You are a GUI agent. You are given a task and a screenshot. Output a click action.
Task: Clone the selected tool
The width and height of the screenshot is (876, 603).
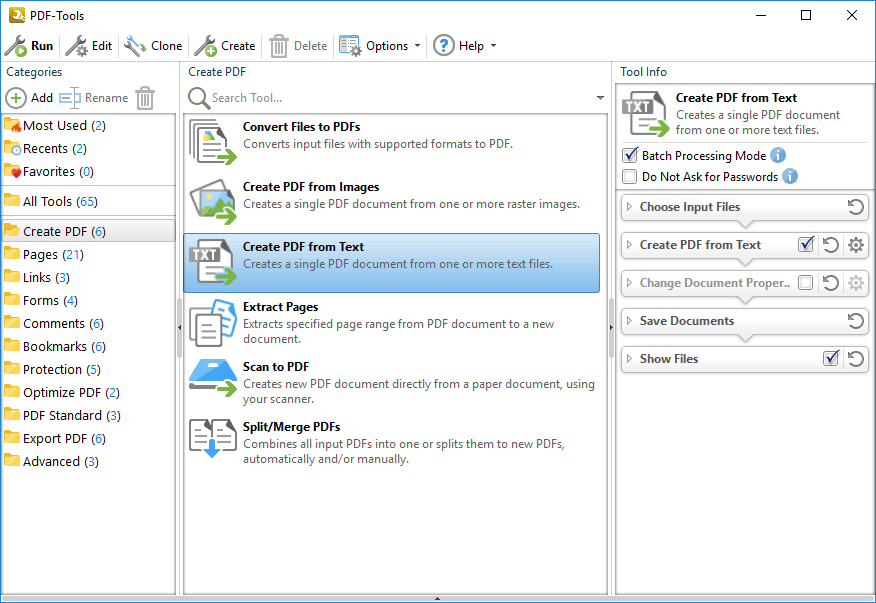153,46
